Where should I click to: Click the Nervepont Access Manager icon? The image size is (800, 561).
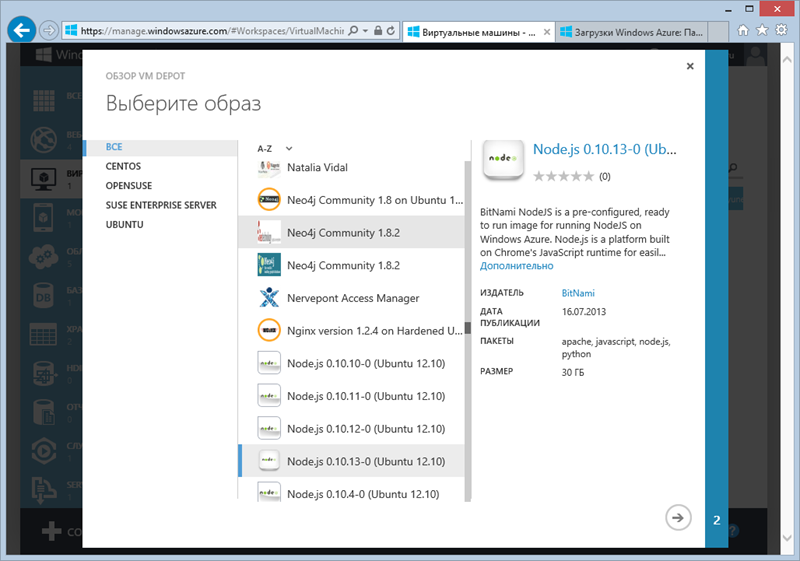tap(269, 298)
